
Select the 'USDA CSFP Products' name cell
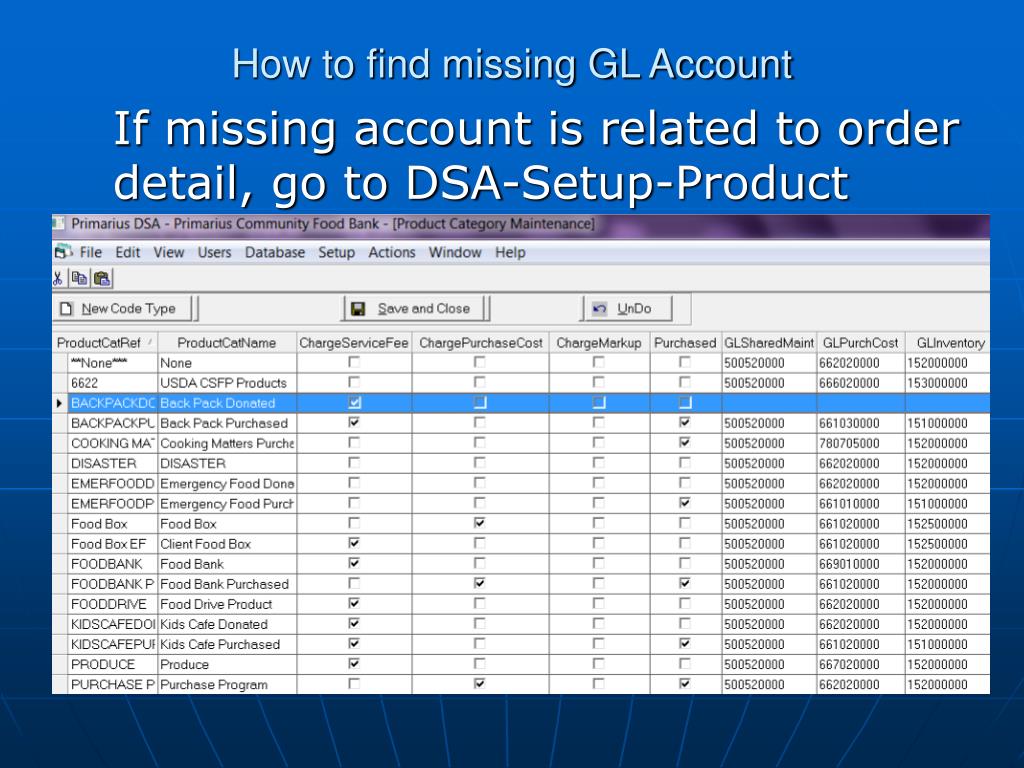pos(227,383)
